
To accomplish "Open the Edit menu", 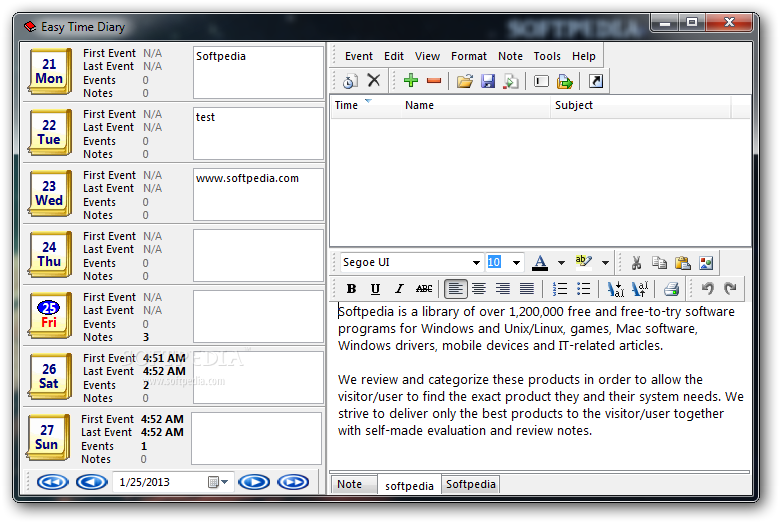I will pos(394,56).
